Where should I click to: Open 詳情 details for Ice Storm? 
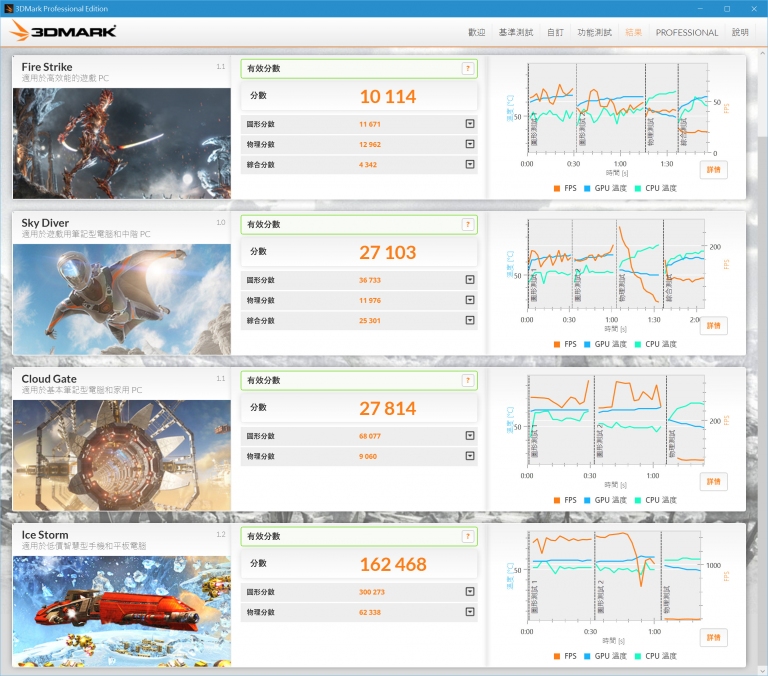tap(714, 638)
